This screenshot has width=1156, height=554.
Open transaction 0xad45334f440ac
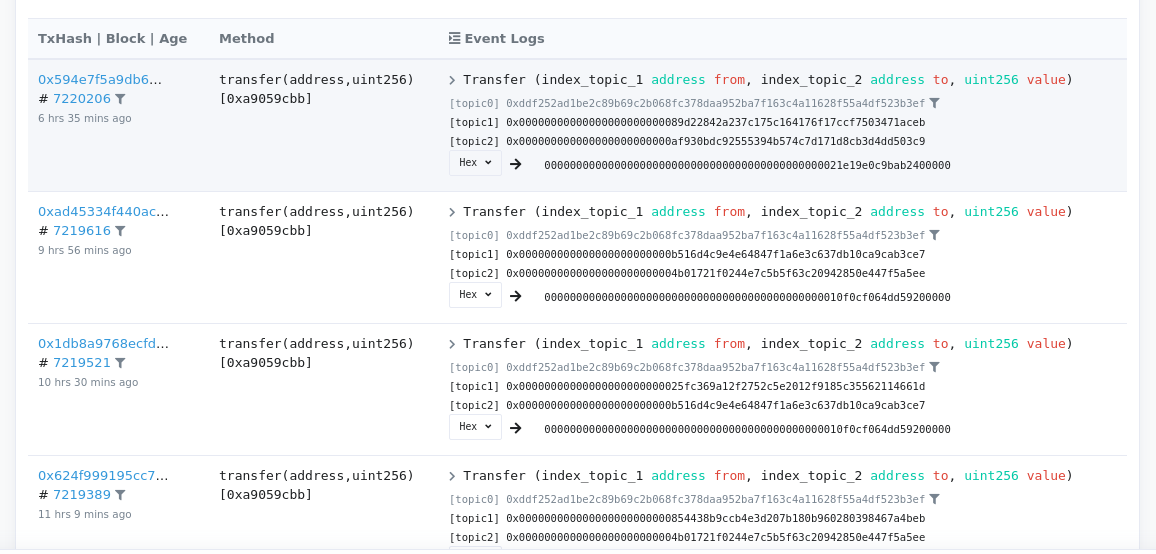(103, 211)
